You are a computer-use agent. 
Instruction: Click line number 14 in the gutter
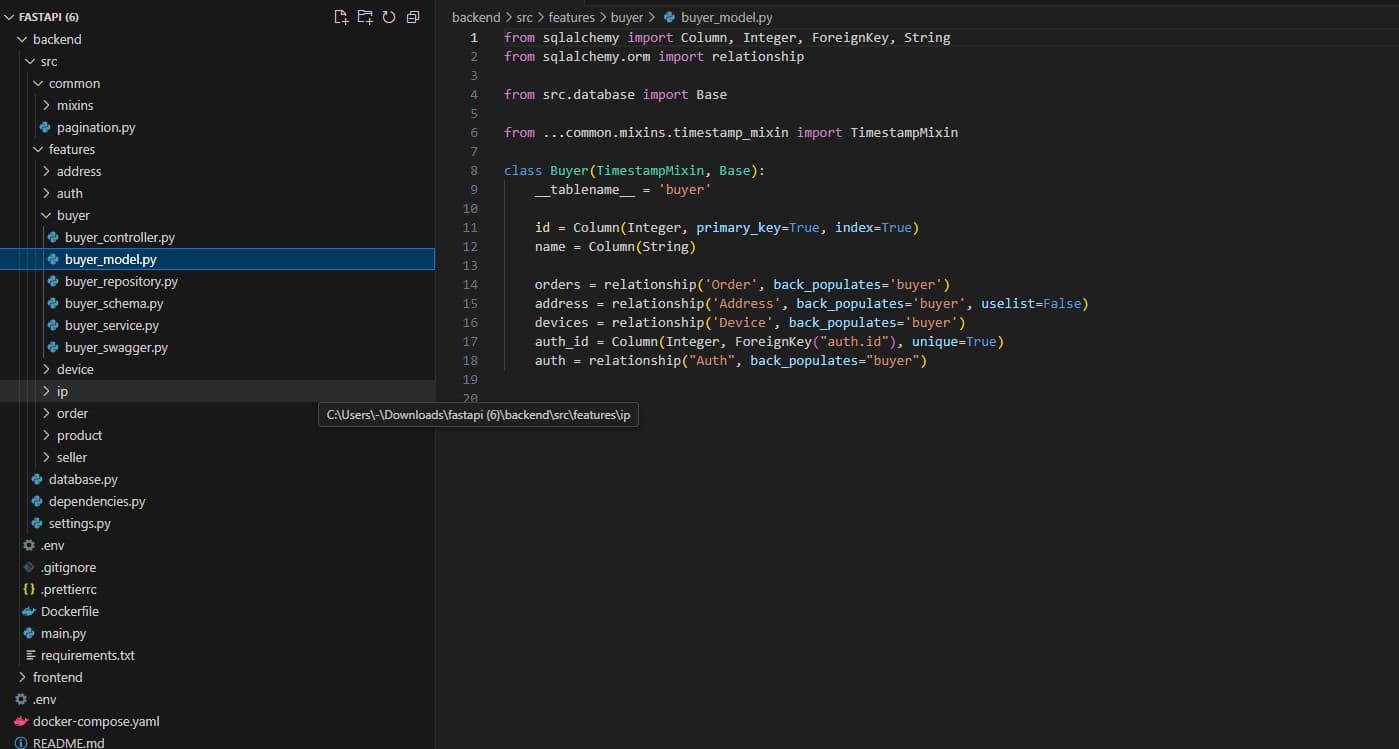(x=471, y=284)
